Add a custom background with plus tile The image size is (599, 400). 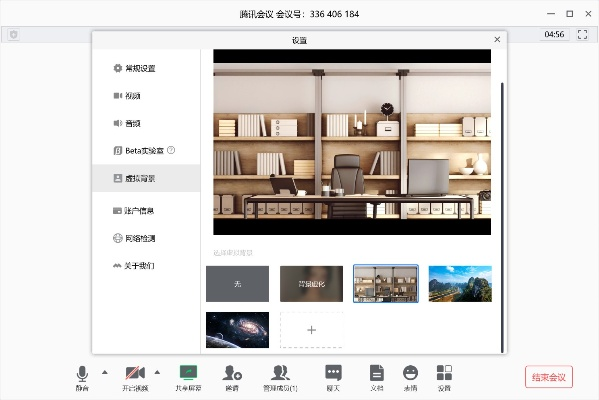click(311, 330)
